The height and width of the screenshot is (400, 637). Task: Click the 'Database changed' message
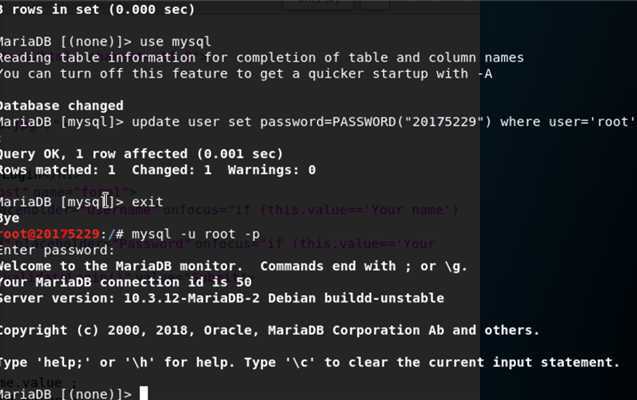(x=62, y=106)
